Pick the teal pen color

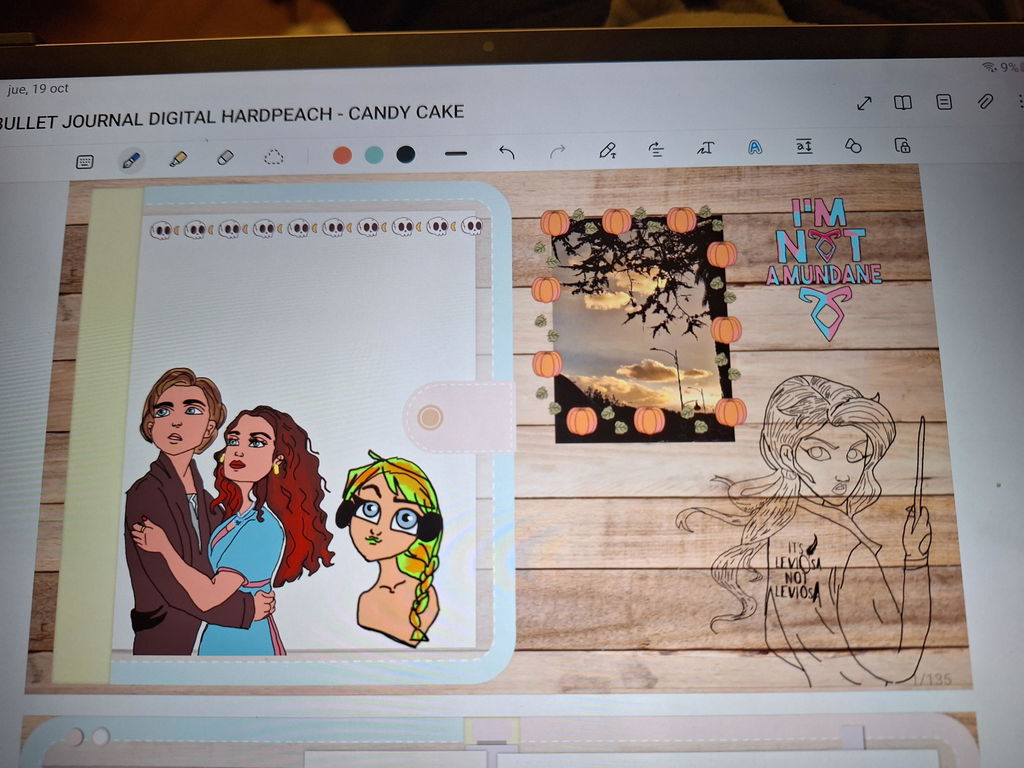(374, 155)
